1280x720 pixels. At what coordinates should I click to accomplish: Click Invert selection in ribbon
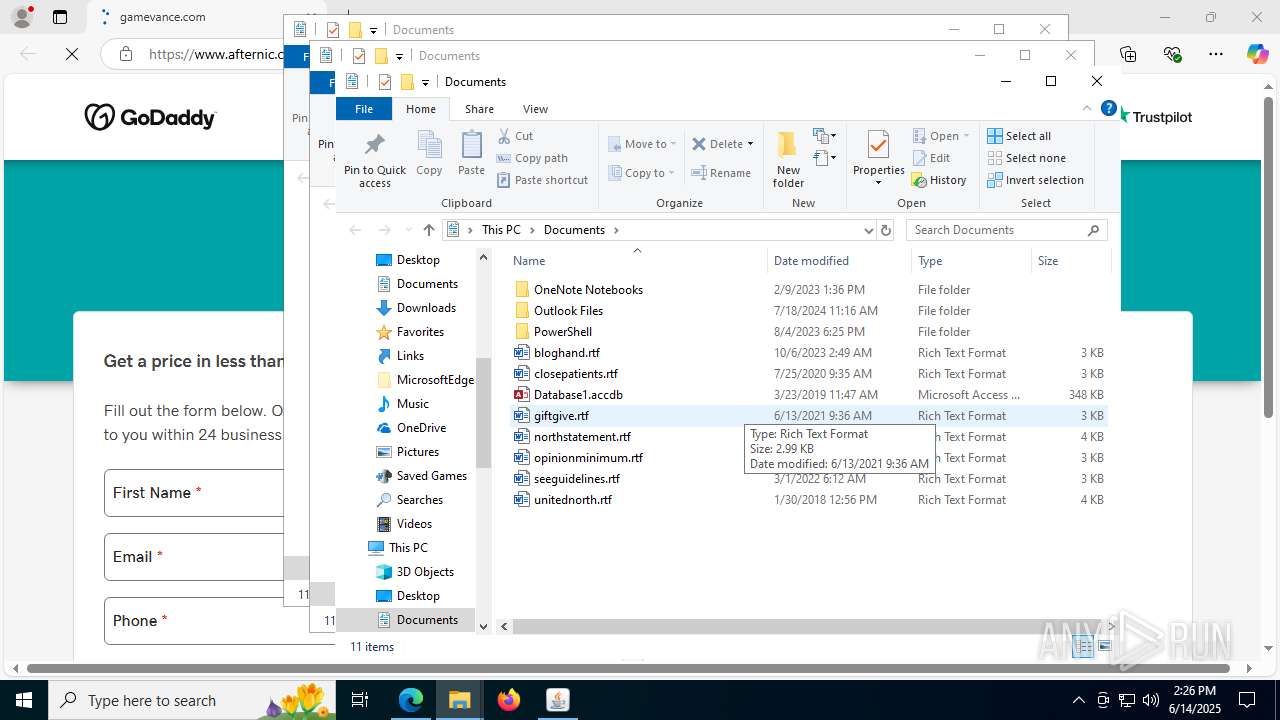(1035, 180)
